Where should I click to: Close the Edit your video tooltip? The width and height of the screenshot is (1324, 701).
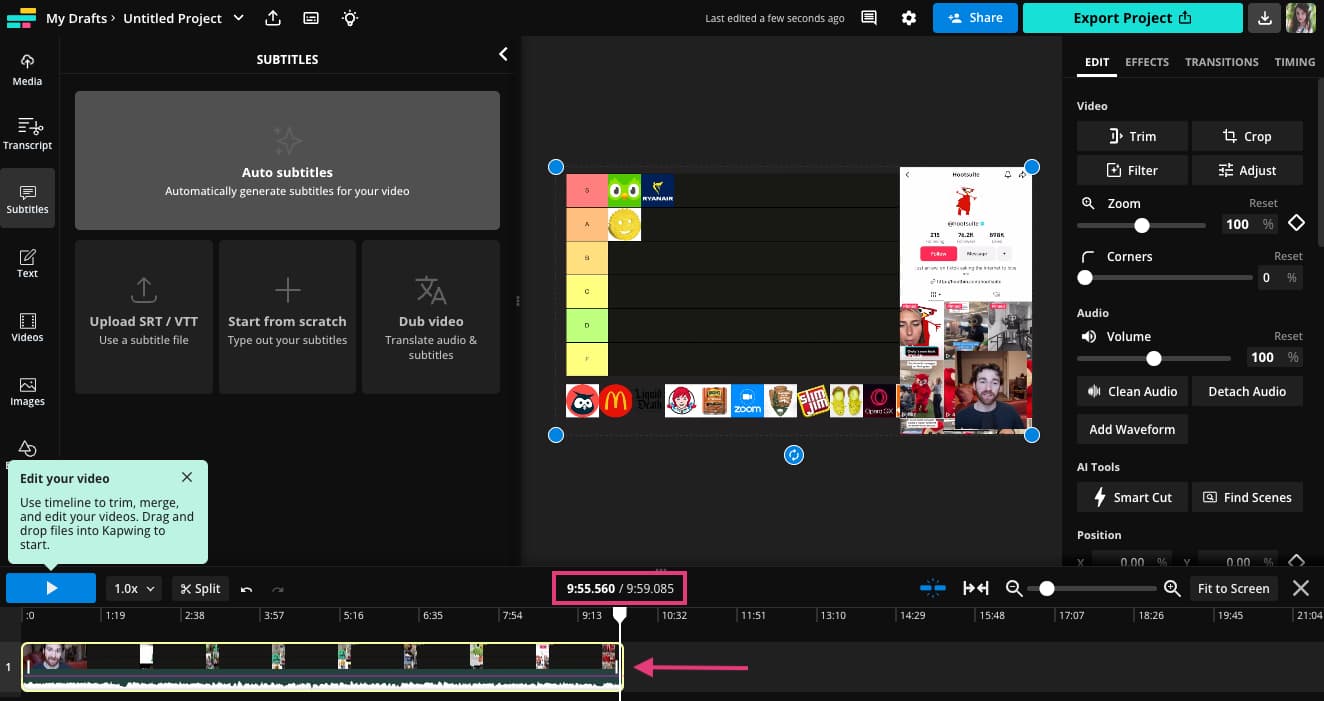pyautogui.click(x=187, y=477)
